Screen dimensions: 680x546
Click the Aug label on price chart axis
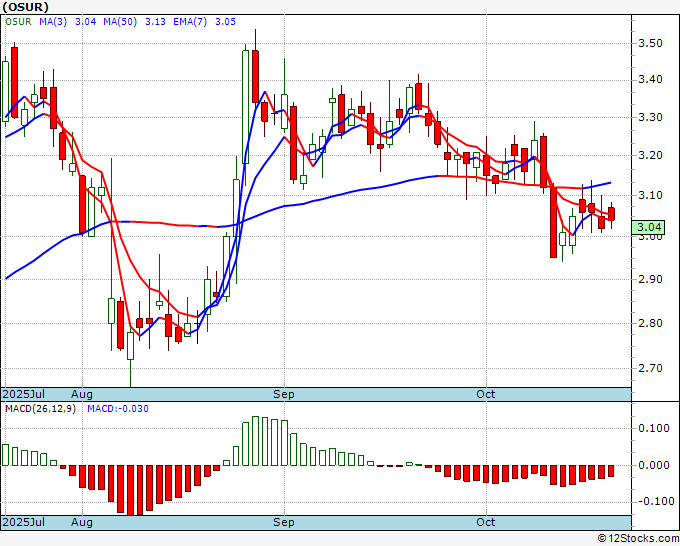82,394
